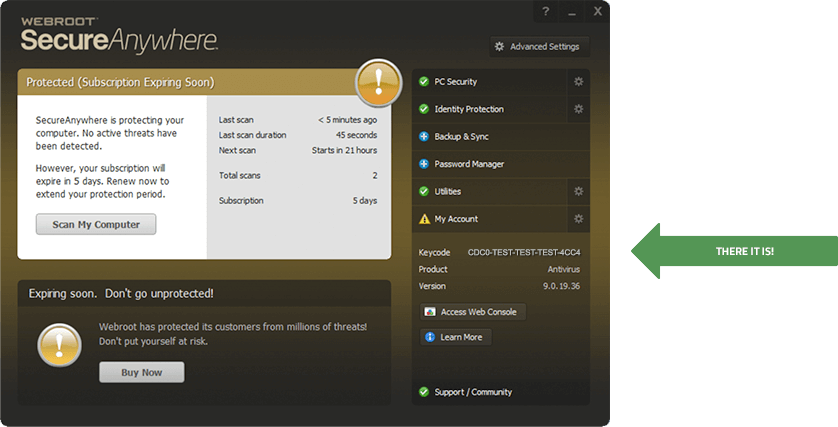Open the Support / Community link

pos(473,392)
